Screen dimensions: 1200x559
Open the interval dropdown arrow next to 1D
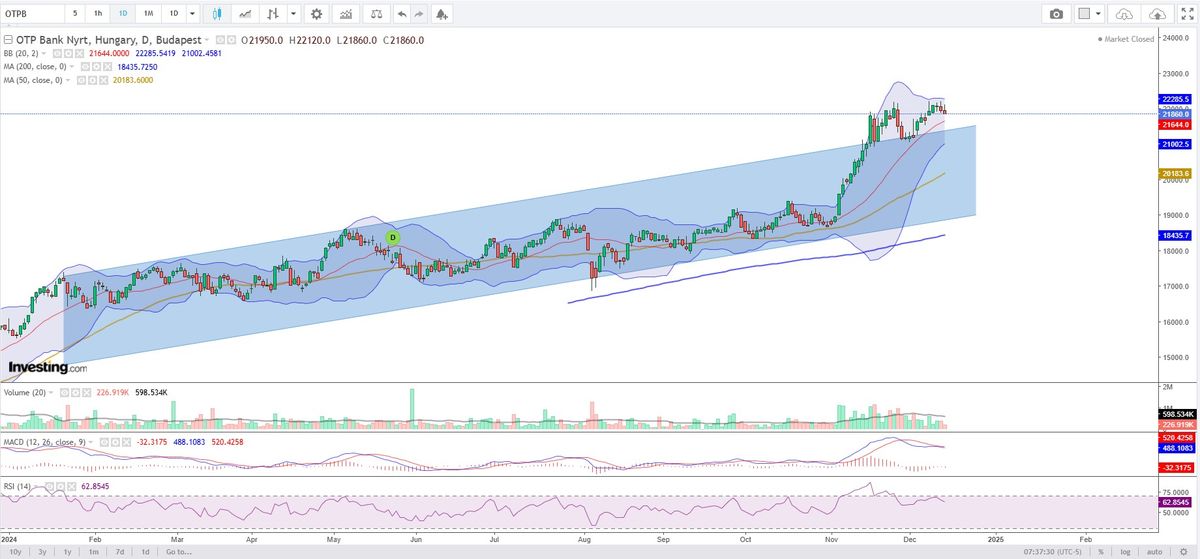pos(192,14)
